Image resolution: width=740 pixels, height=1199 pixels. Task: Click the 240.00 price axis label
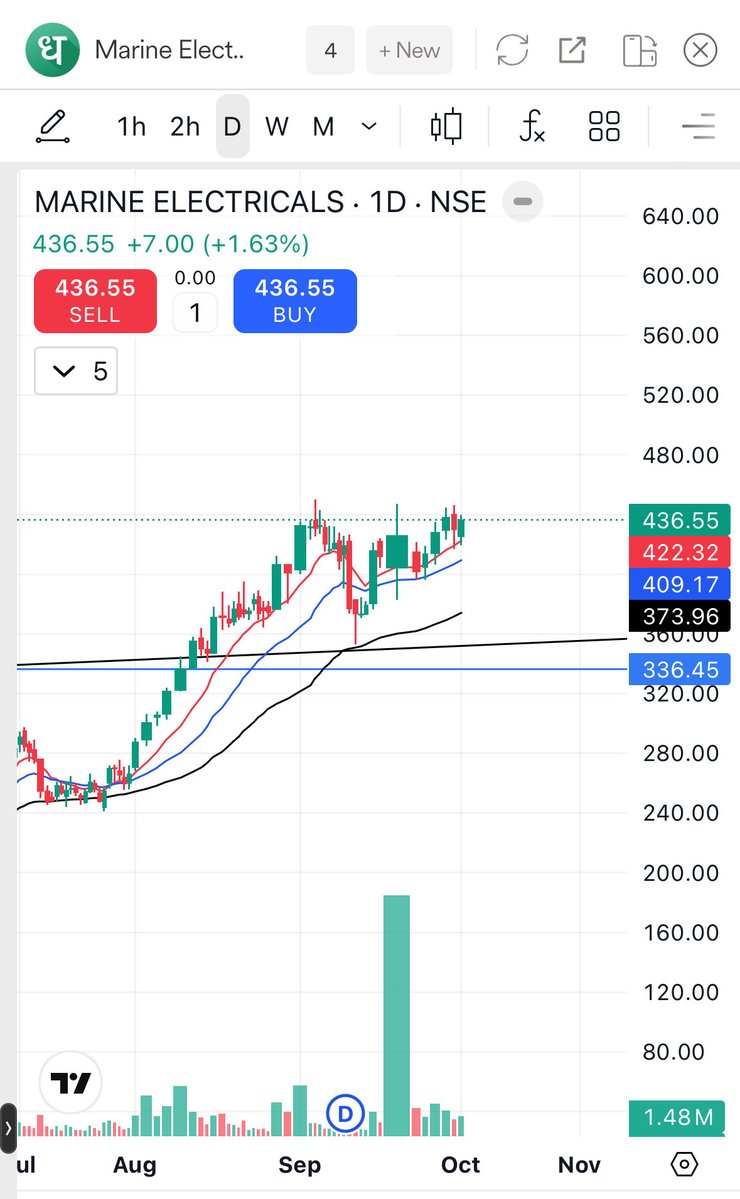680,813
